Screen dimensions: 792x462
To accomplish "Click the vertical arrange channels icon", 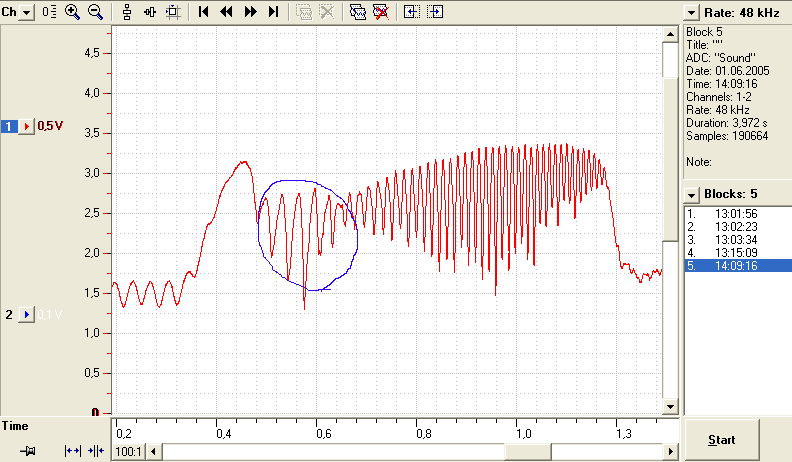I will tap(127, 12).
